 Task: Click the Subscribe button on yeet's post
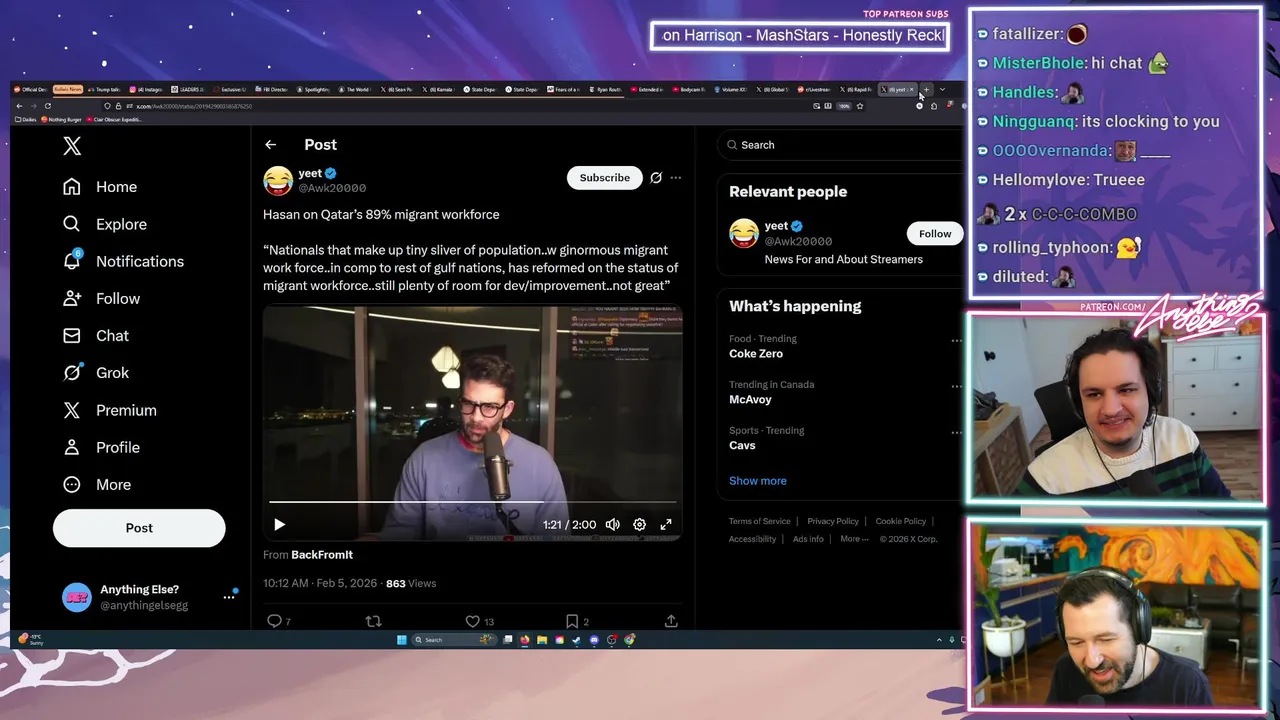click(605, 178)
